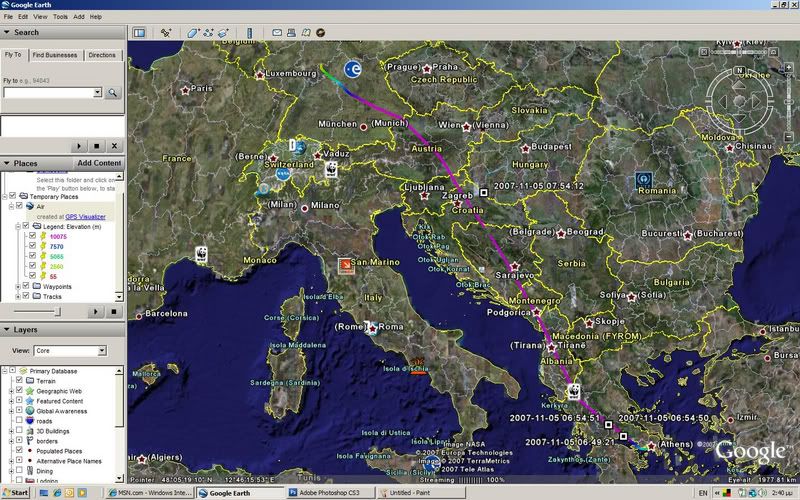Image resolution: width=800 pixels, height=500 pixels.
Task: Open the Fly To address dropdown arrow
Action: point(97,92)
